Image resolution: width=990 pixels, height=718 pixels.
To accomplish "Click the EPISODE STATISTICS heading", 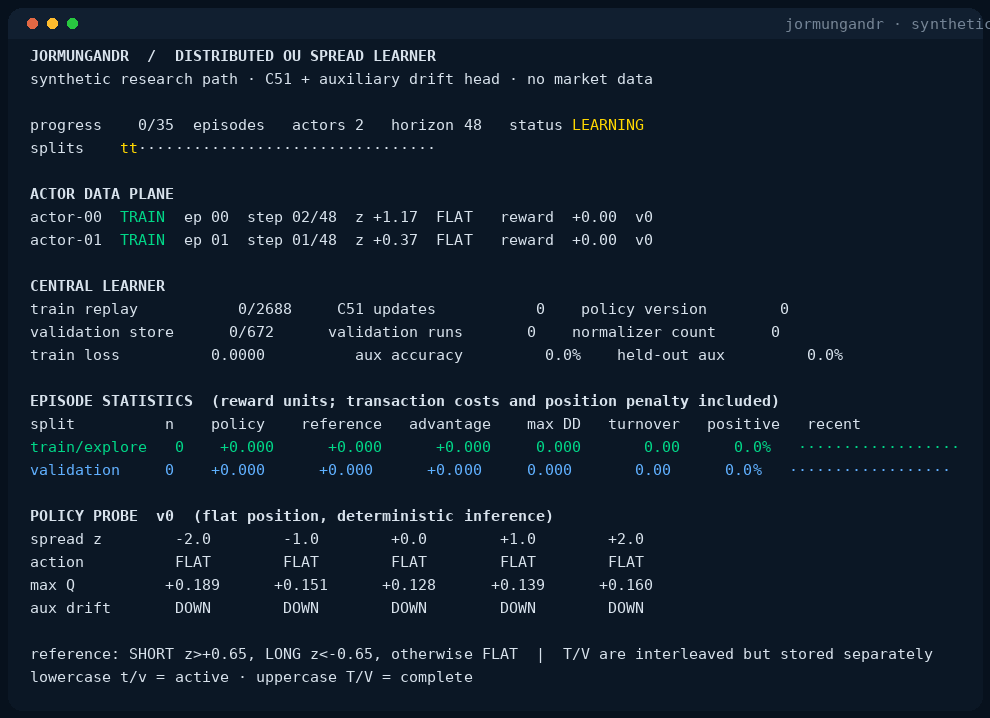I will 111,401.
